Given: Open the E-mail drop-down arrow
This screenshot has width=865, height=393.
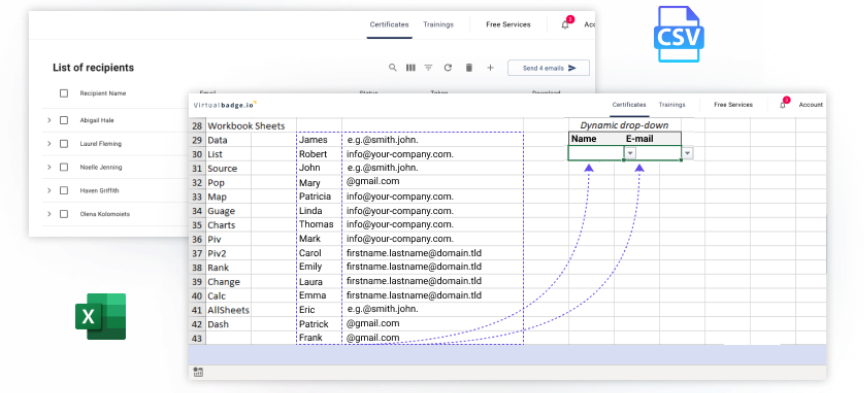Looking at the screenshot, I should (x=688, y=153).
